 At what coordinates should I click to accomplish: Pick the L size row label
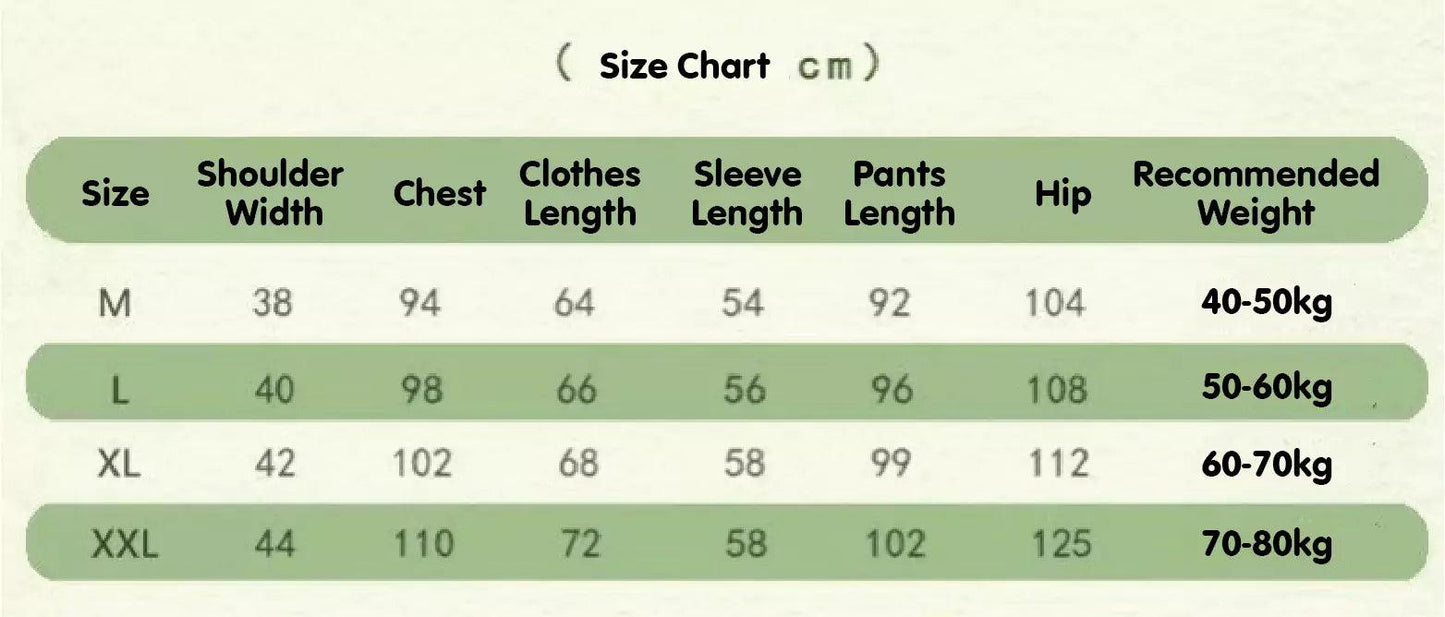(119, 390)
